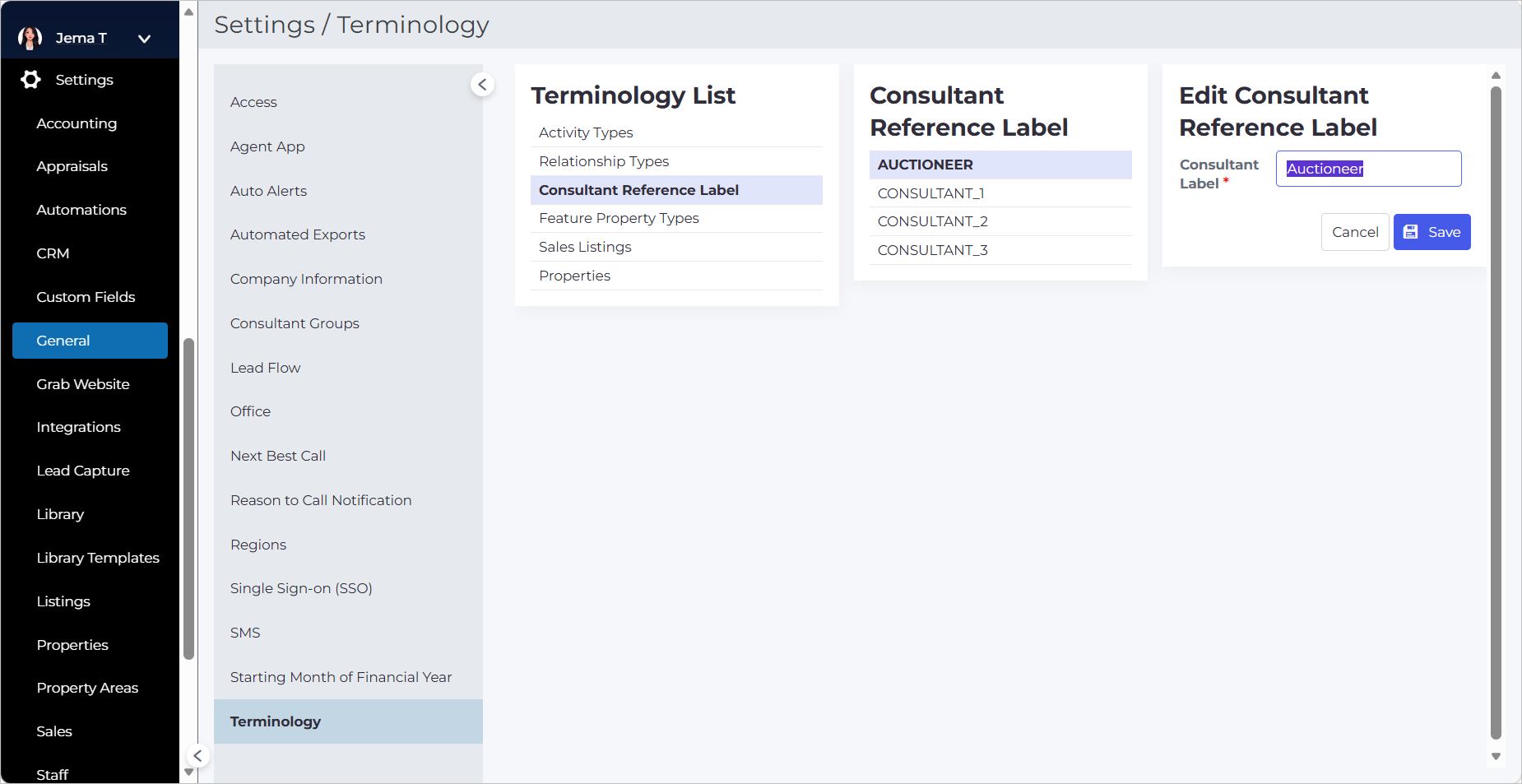Select the AUCTIONEER label row
Screen dimensions: 1522x784
(1000, 165)
